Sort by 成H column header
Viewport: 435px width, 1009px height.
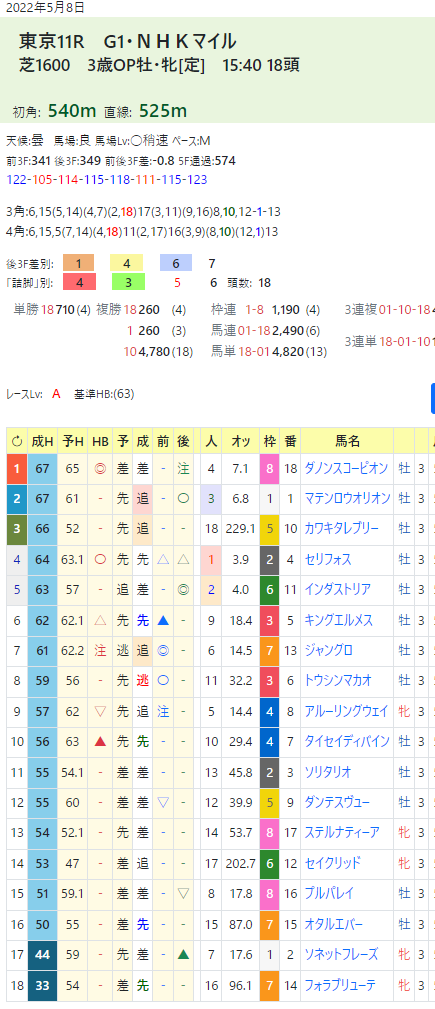coord(42,441)
